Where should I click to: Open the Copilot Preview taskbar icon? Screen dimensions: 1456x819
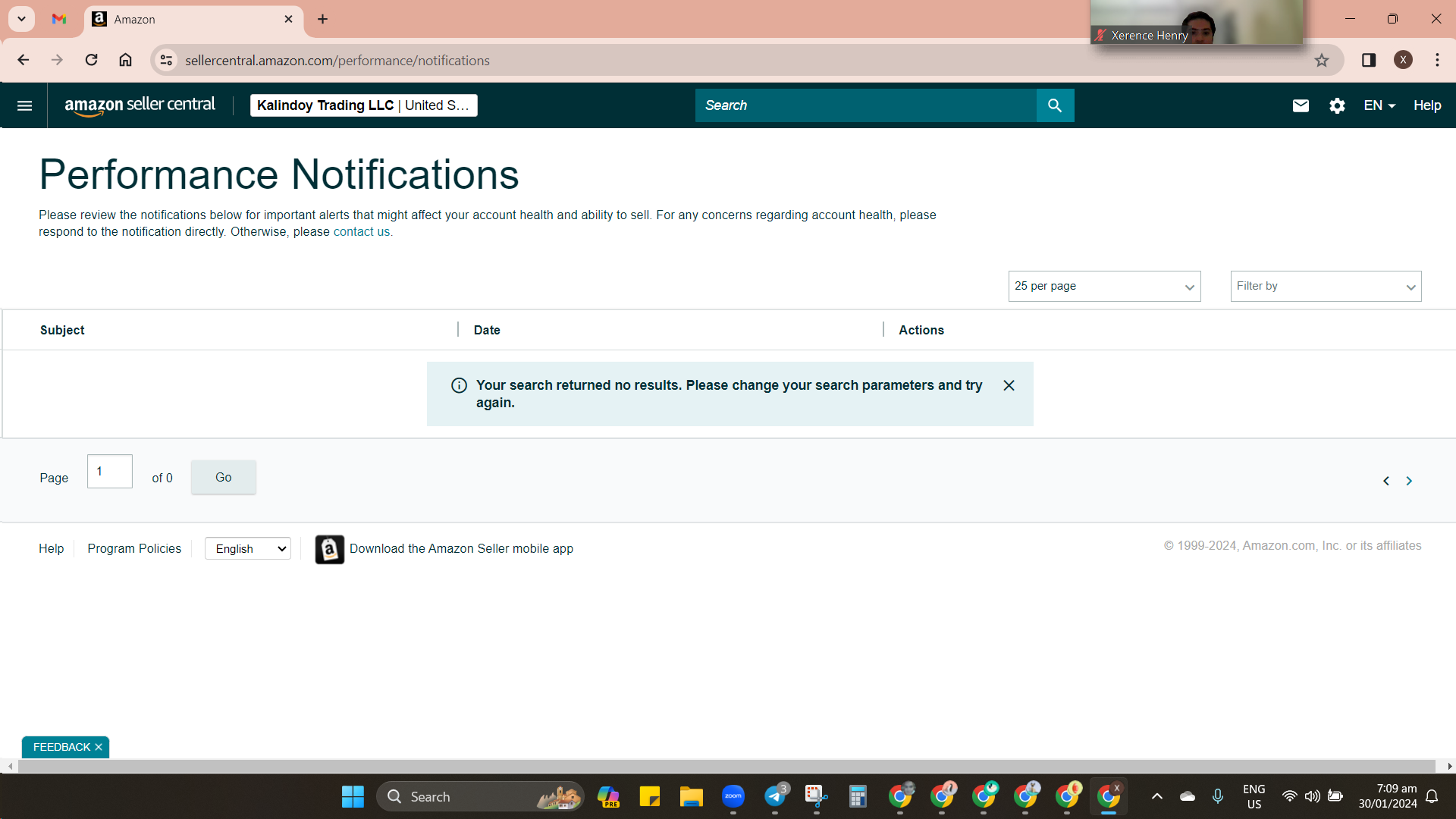608,796
